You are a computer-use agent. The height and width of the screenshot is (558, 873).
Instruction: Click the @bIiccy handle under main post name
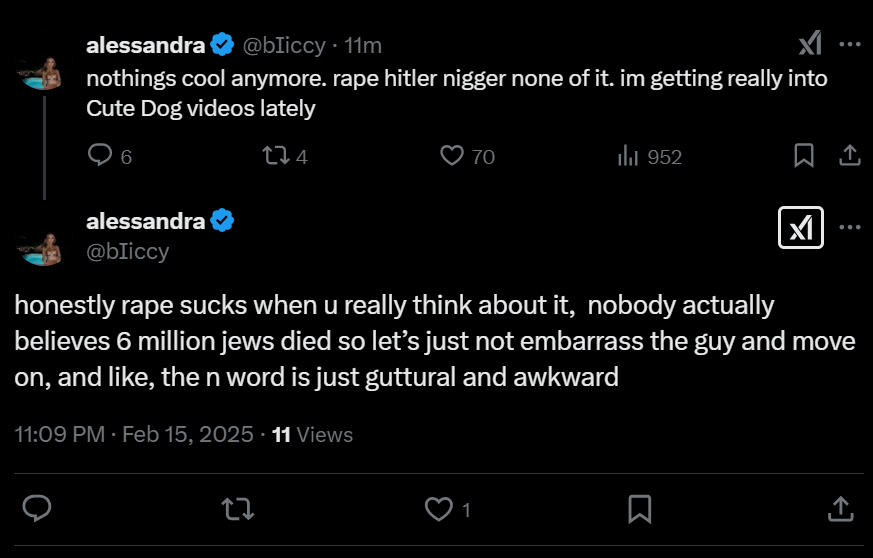click(x=128, y=252)
